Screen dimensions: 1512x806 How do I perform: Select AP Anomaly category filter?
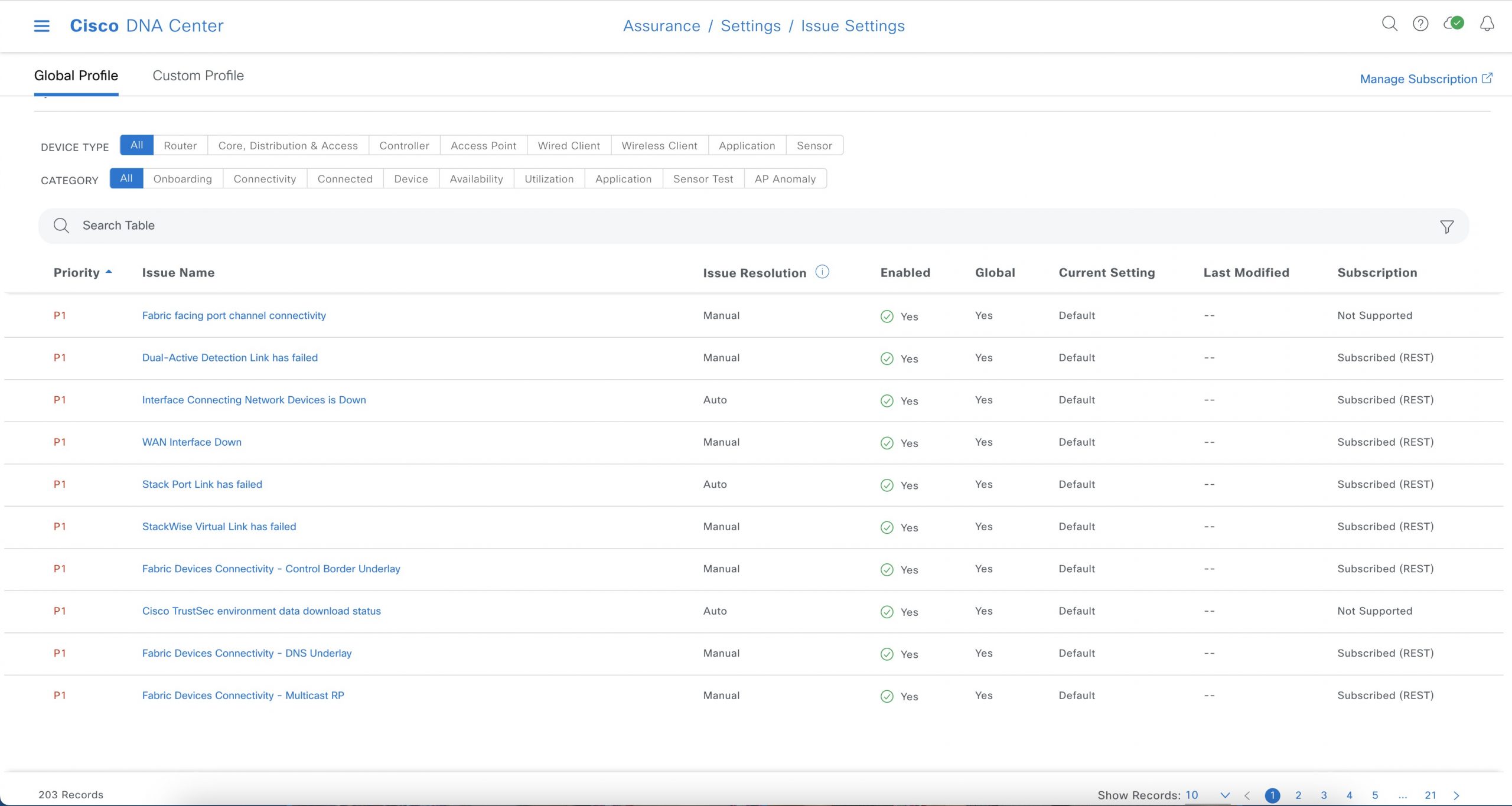tap(785, 179)
